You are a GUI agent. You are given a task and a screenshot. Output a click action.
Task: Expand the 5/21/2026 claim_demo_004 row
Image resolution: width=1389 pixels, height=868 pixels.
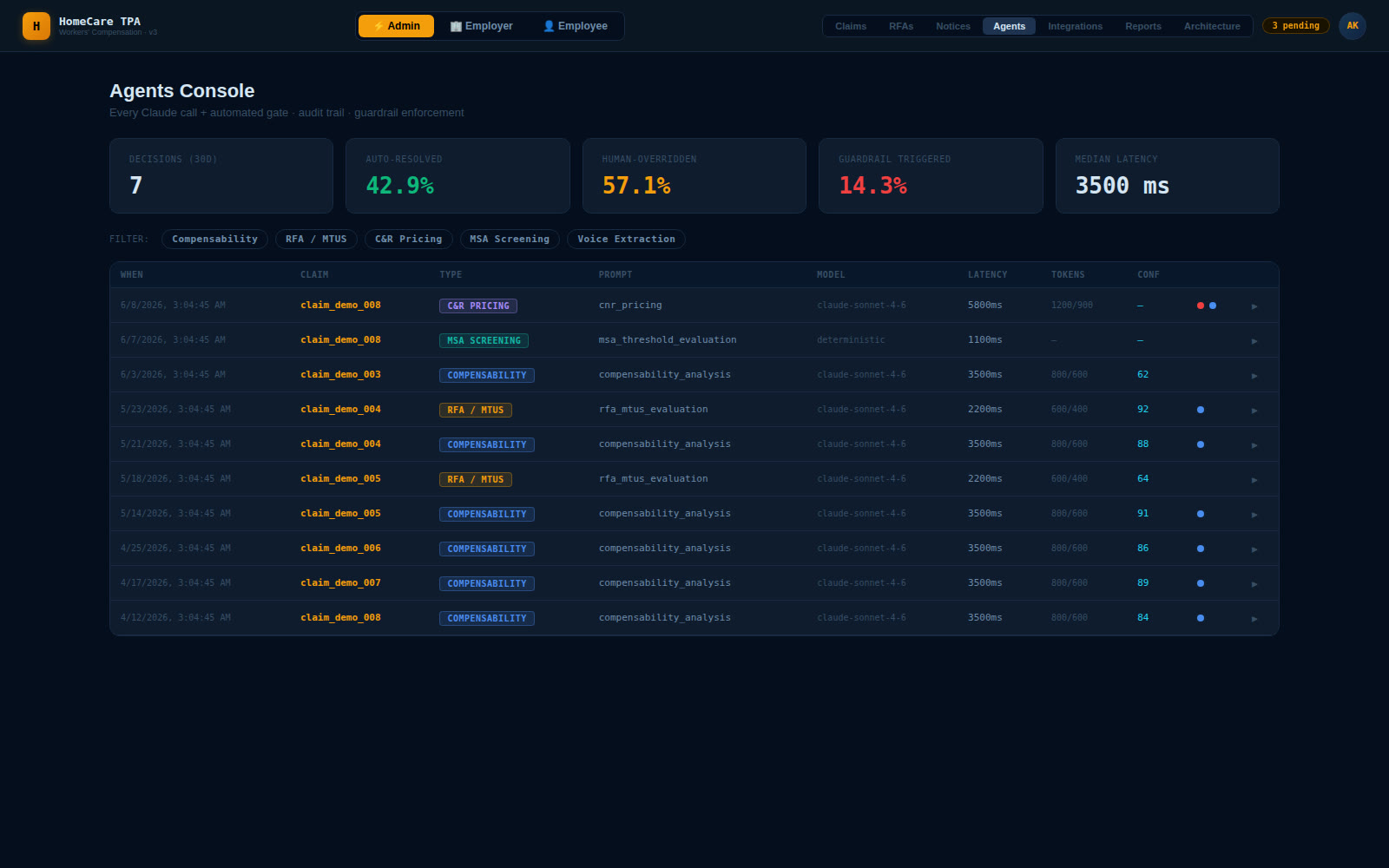click(1254, 444)
